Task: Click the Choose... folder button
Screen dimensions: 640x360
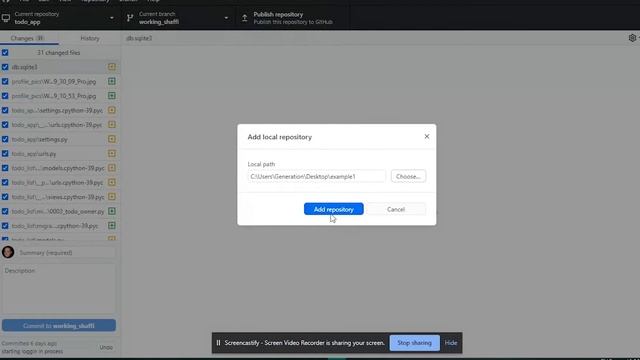Action: pyautogui.click(x=408, y=176)
